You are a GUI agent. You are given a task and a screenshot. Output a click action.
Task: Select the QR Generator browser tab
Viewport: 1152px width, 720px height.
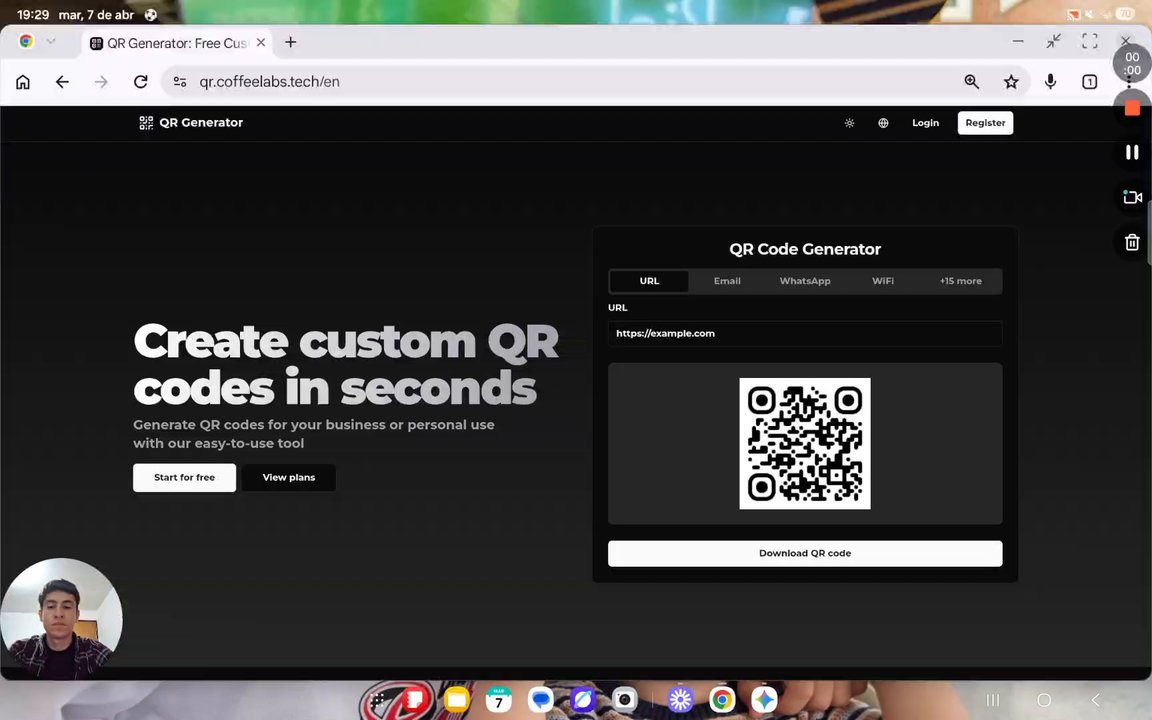[x=177, y=43]
